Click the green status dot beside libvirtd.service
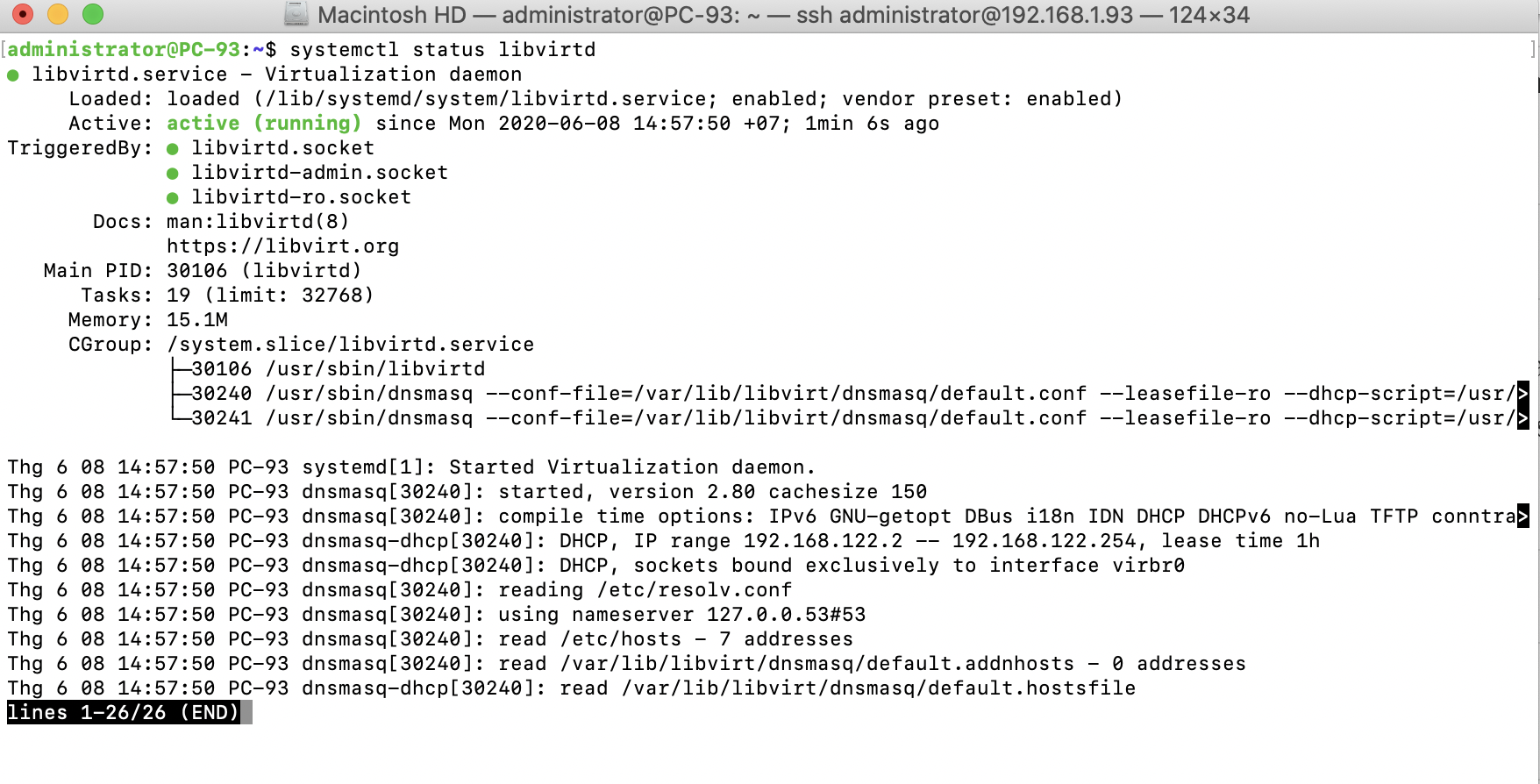 (13, 75)
